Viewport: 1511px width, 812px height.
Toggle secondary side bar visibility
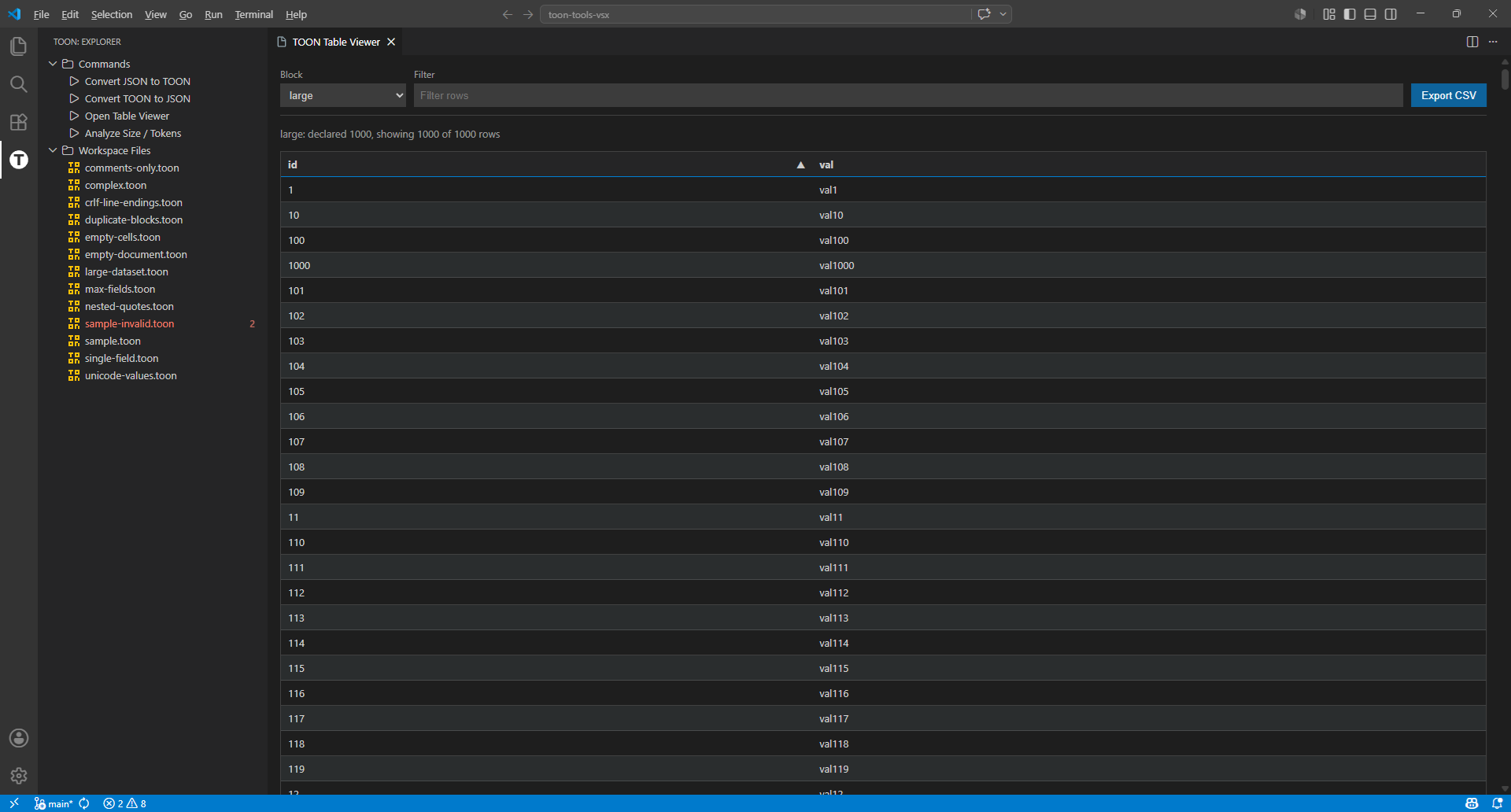click(x=1391, y=14)
